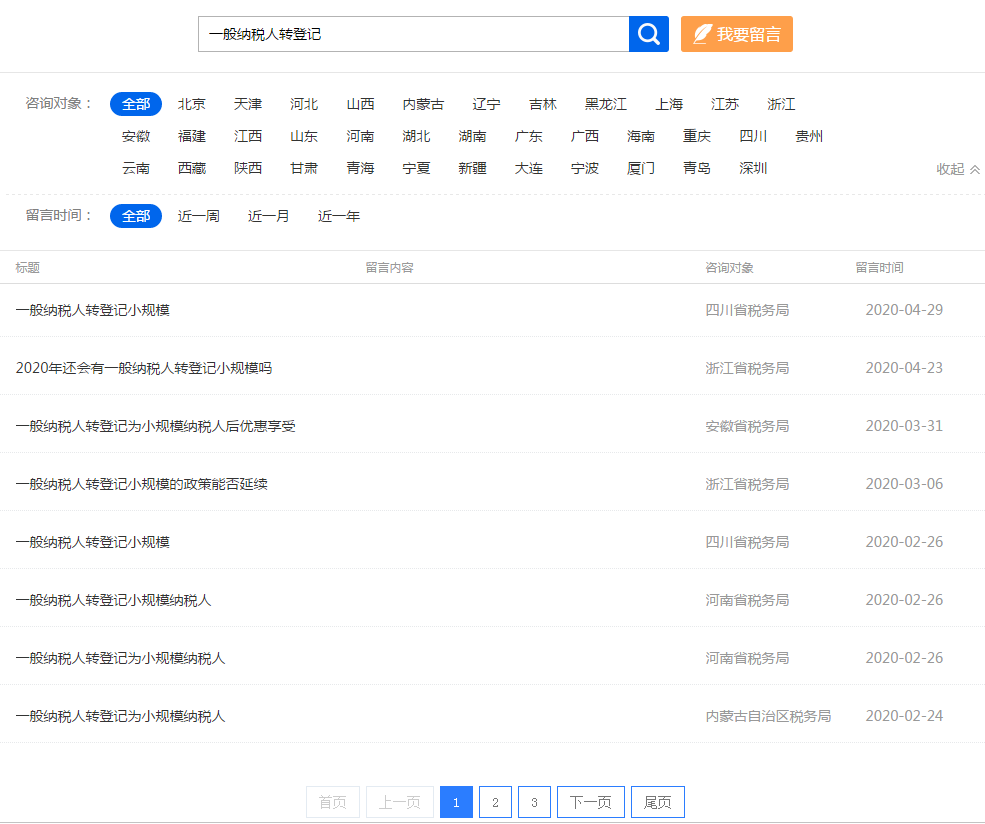Click current page 1 button
The width and height of the screenshot is (985, 824).
pos(456,802)
